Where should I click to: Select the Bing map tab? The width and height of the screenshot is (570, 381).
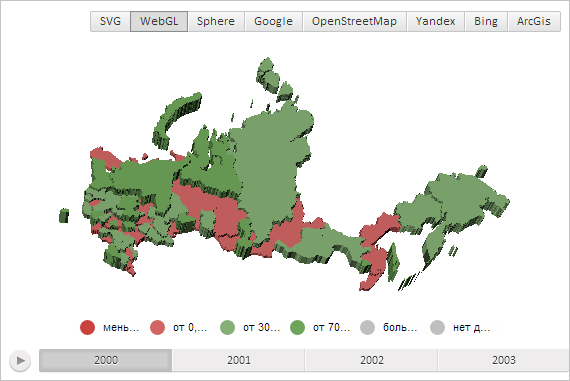click(x=486, y=21)
